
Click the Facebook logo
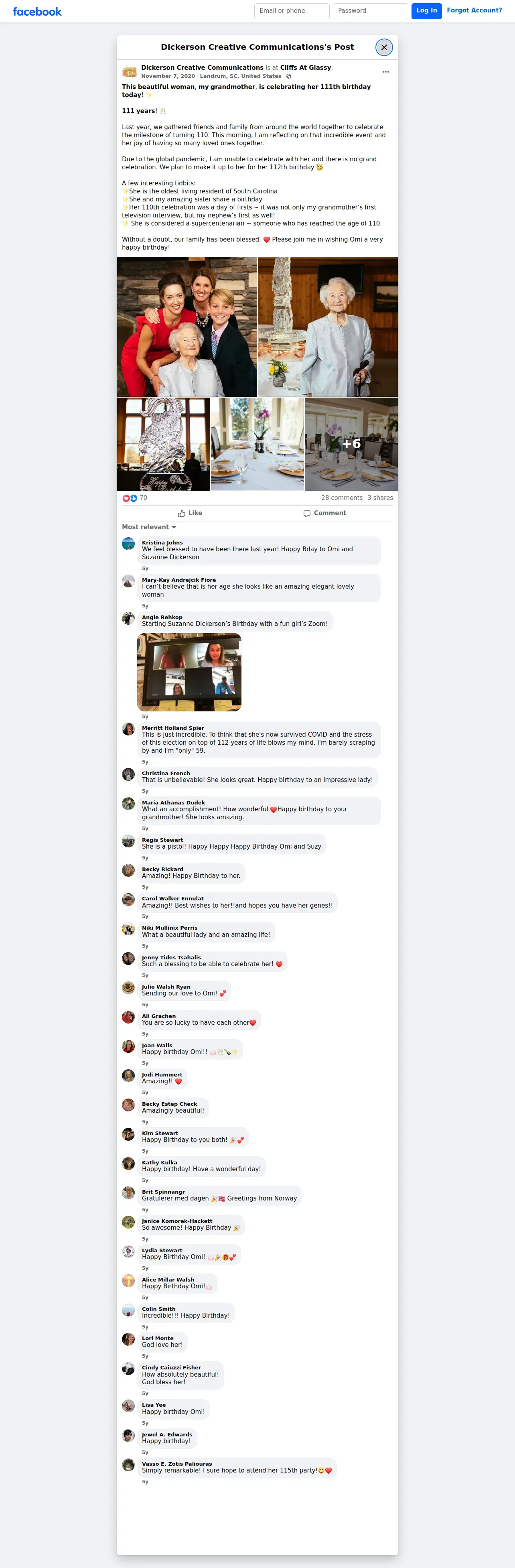[37, 12]
